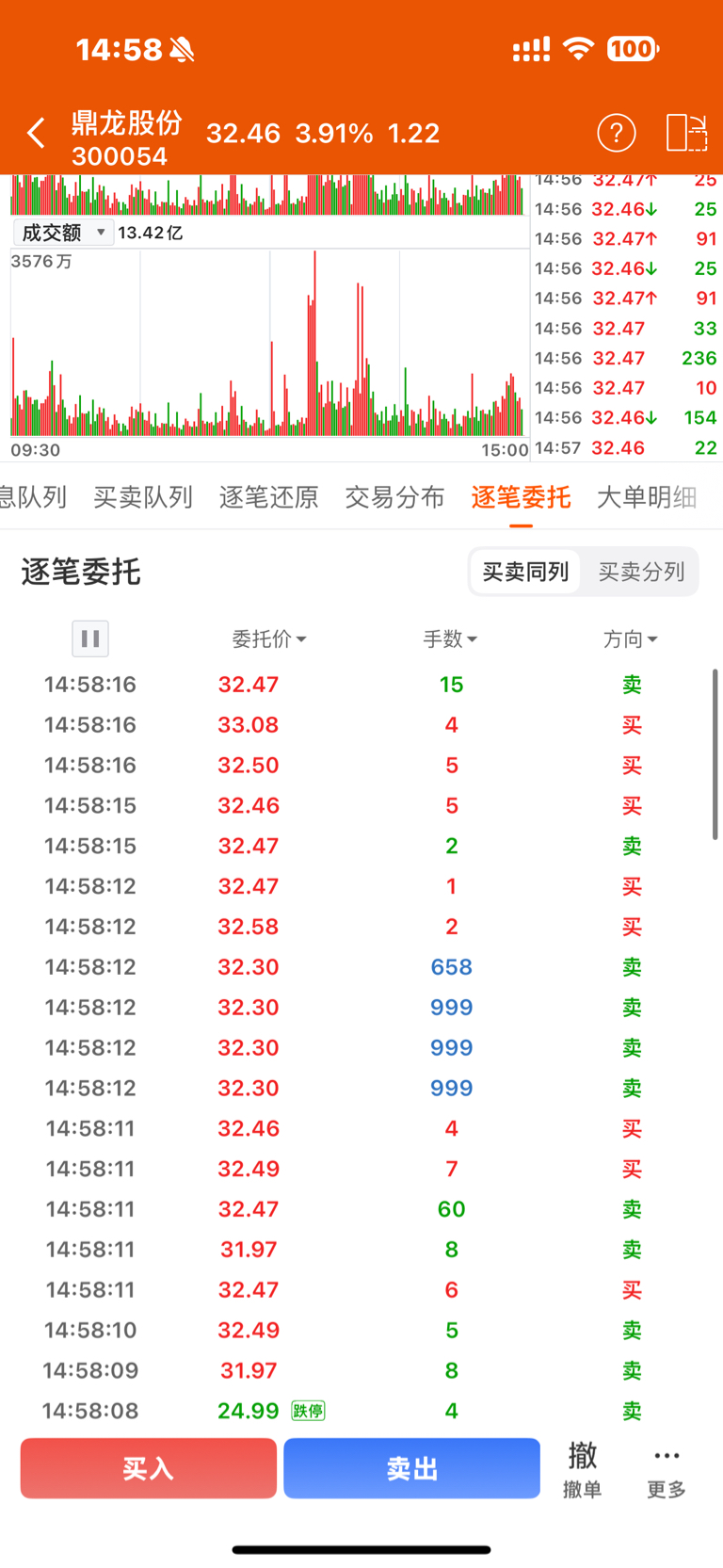The image size is (723, 1568).
Task: Tap the 撤单 cancel order button
Action: 582,1470
